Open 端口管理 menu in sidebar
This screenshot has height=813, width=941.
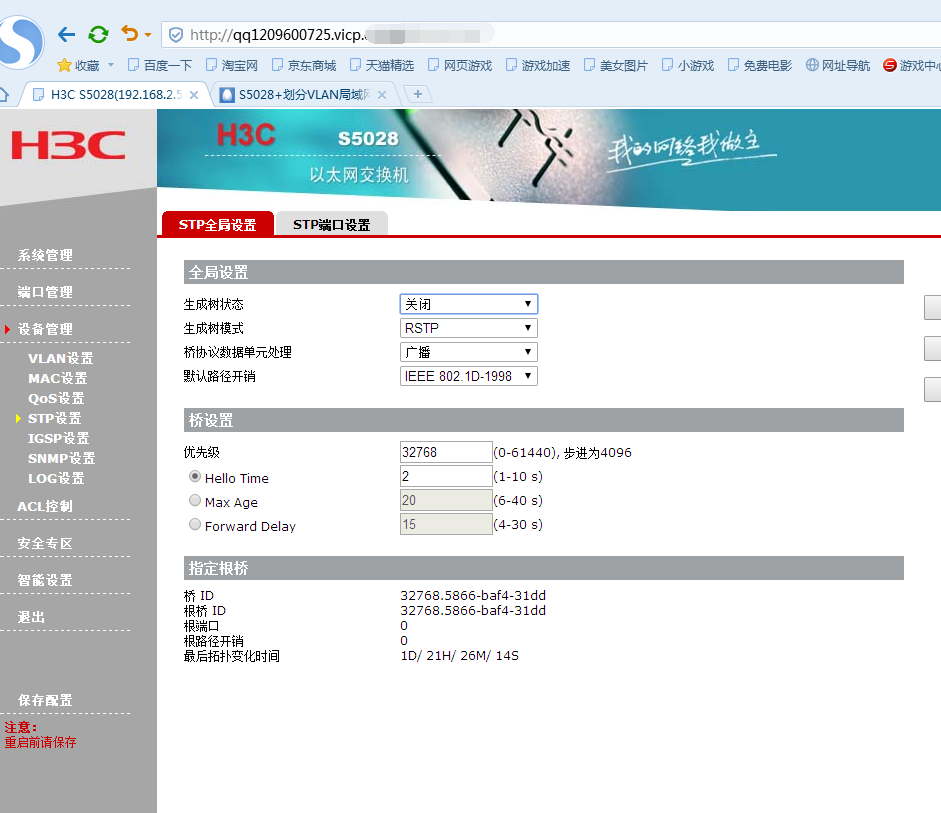coord(45,292)
